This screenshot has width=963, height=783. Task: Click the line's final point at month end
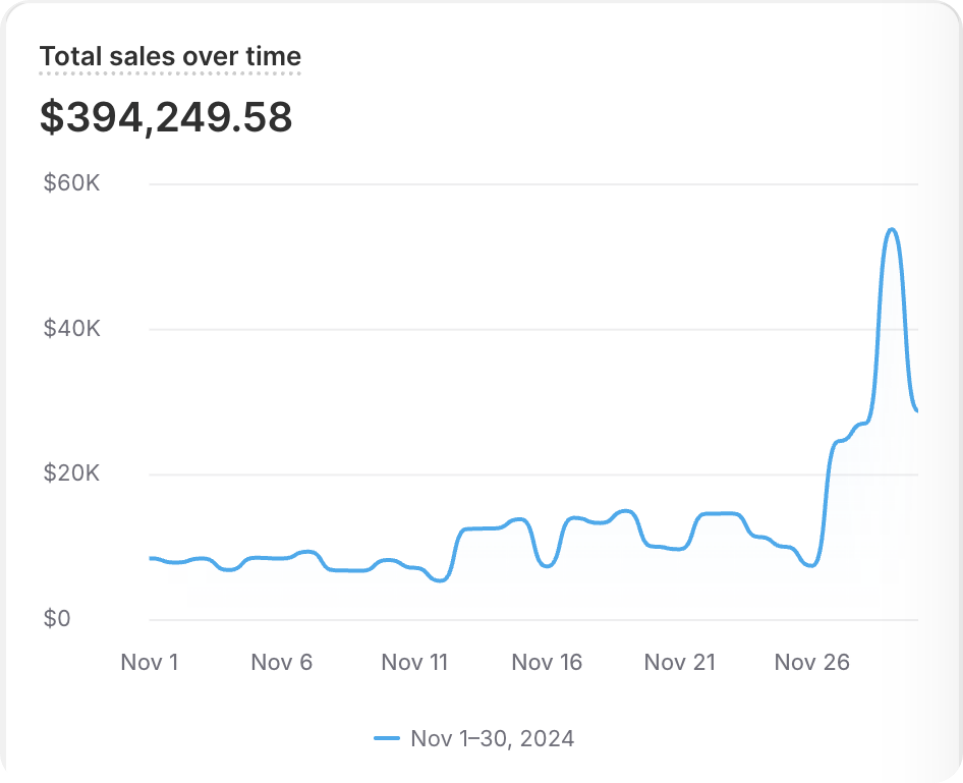click(916, 410)
